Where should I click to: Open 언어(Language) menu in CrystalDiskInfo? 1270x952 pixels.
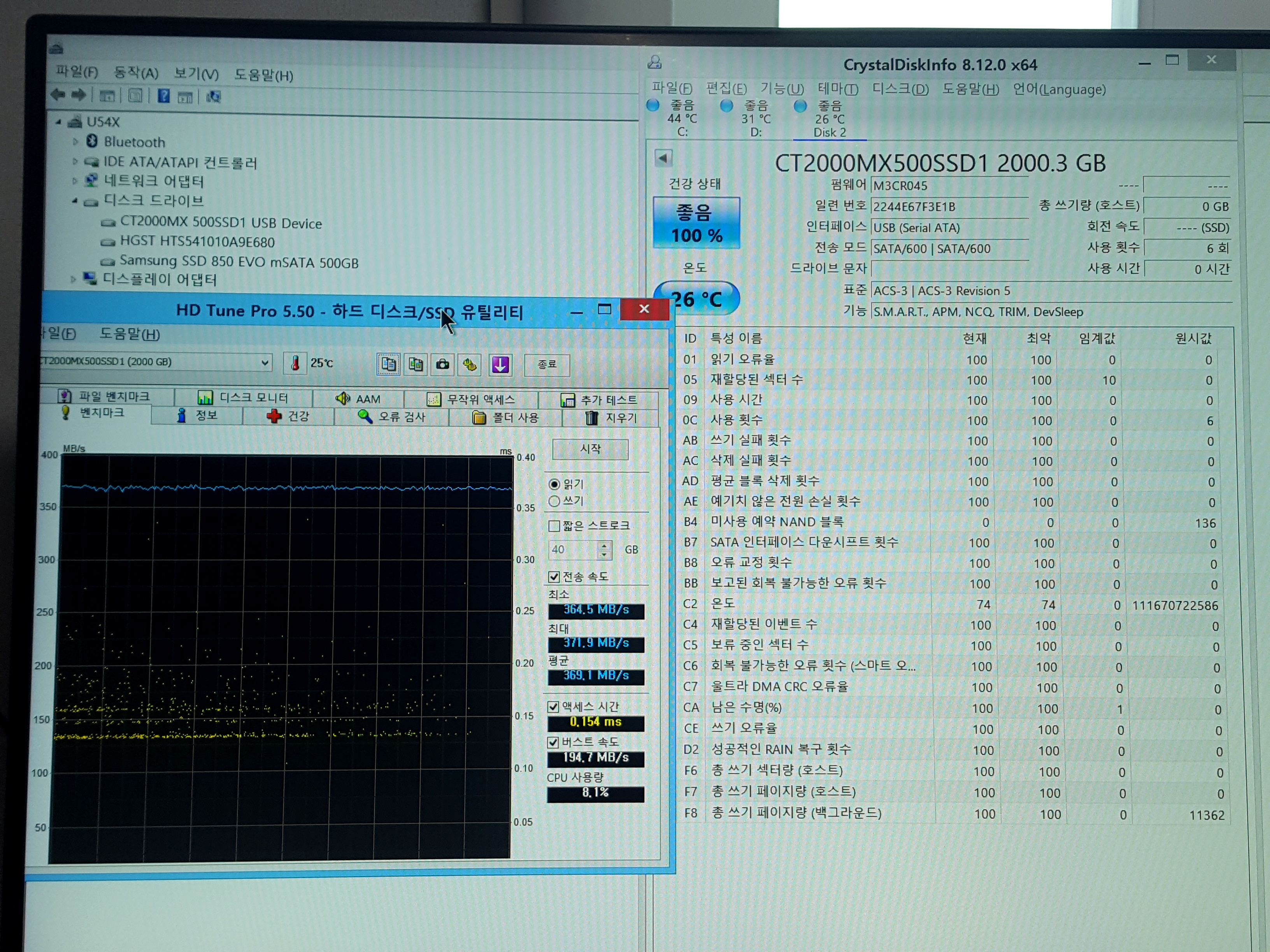[x=1059, y=89]
